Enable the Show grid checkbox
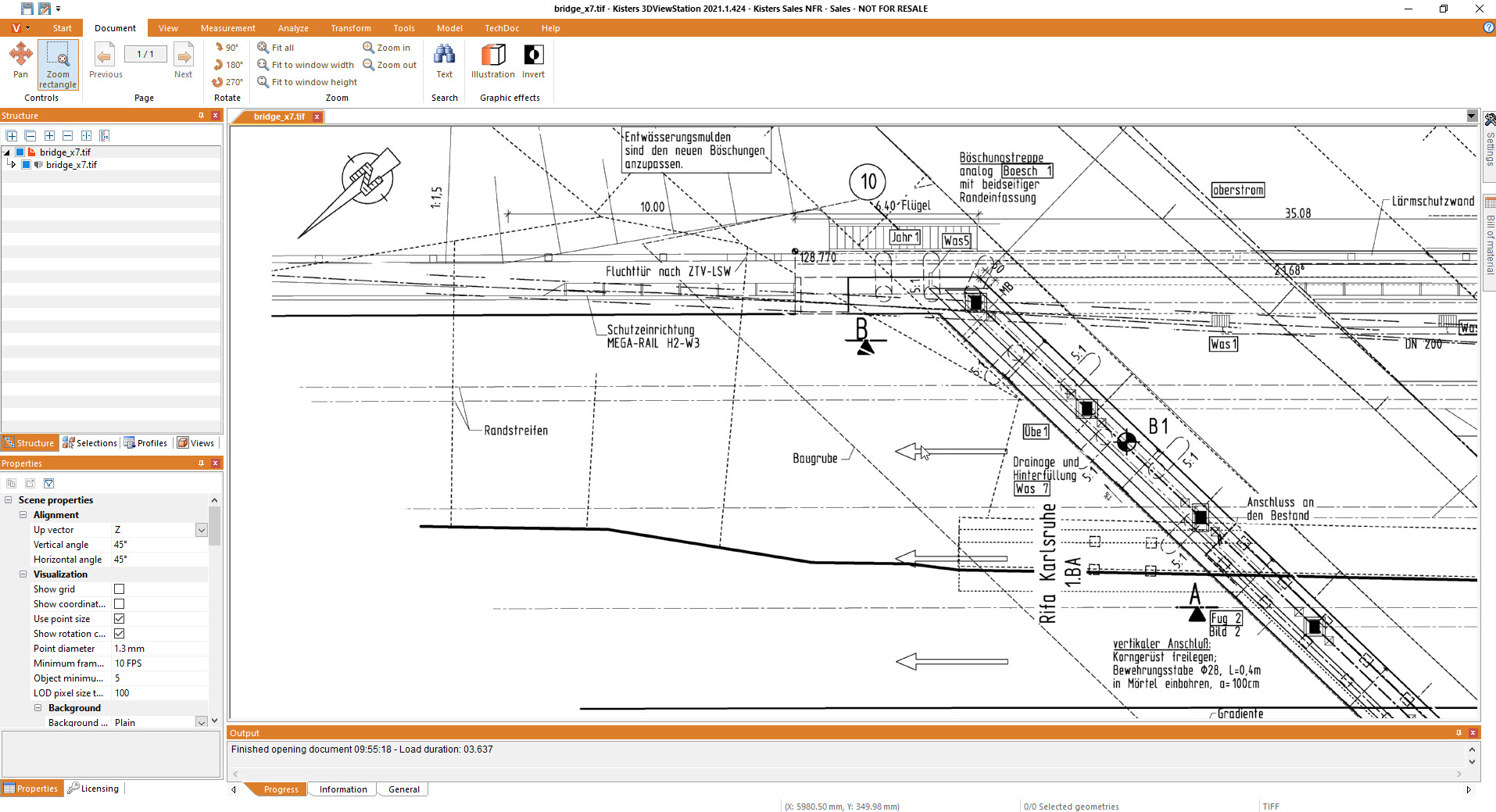Image resolution: width=1496 pixels, height=812 pixels. click(x=120, y=589)
